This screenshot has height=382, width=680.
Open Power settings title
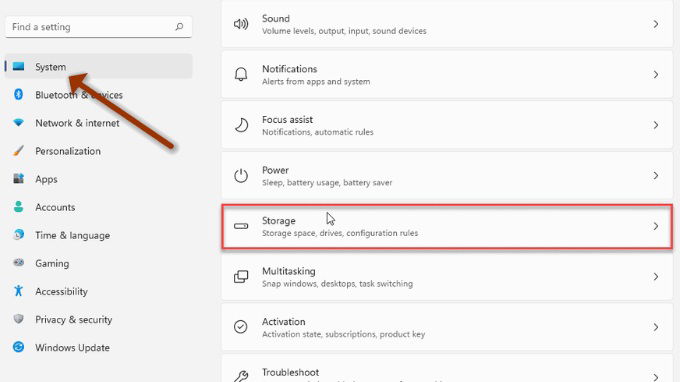pos(275,170)
